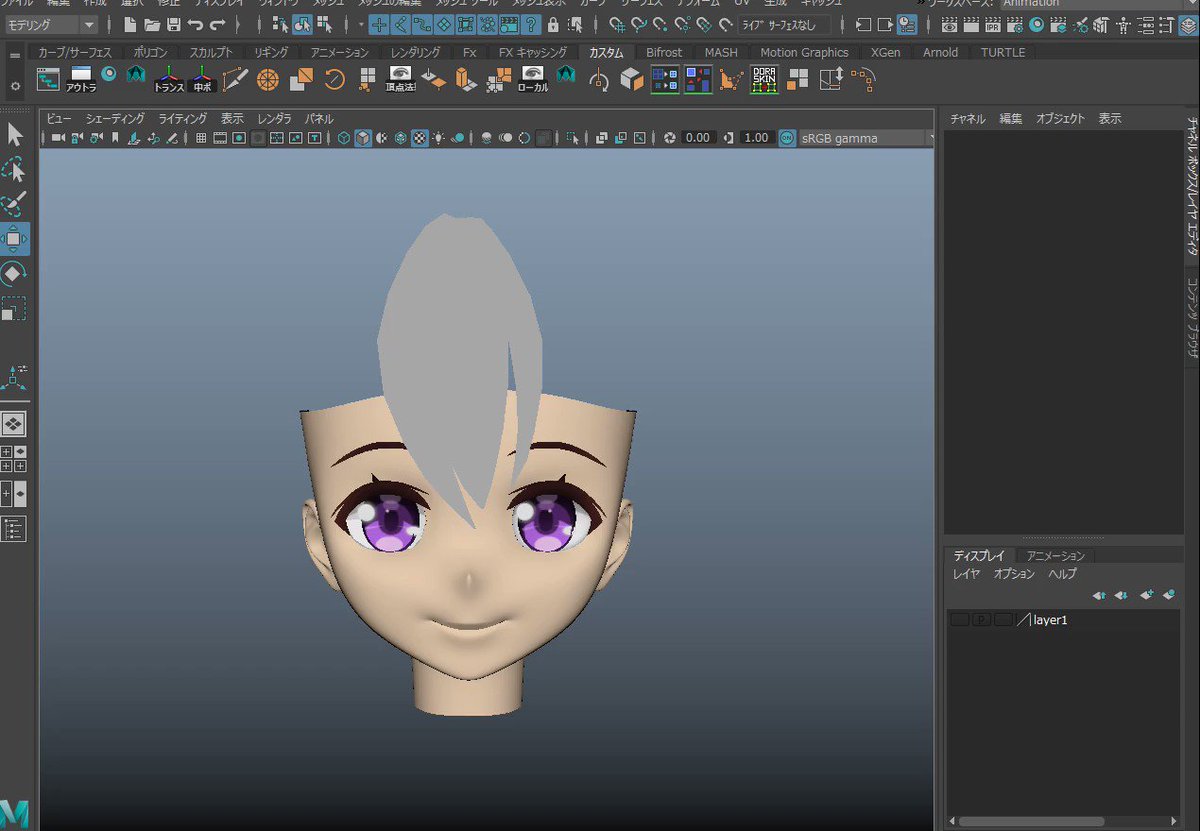Move layer up in Layer Editor

(1099, 595)
